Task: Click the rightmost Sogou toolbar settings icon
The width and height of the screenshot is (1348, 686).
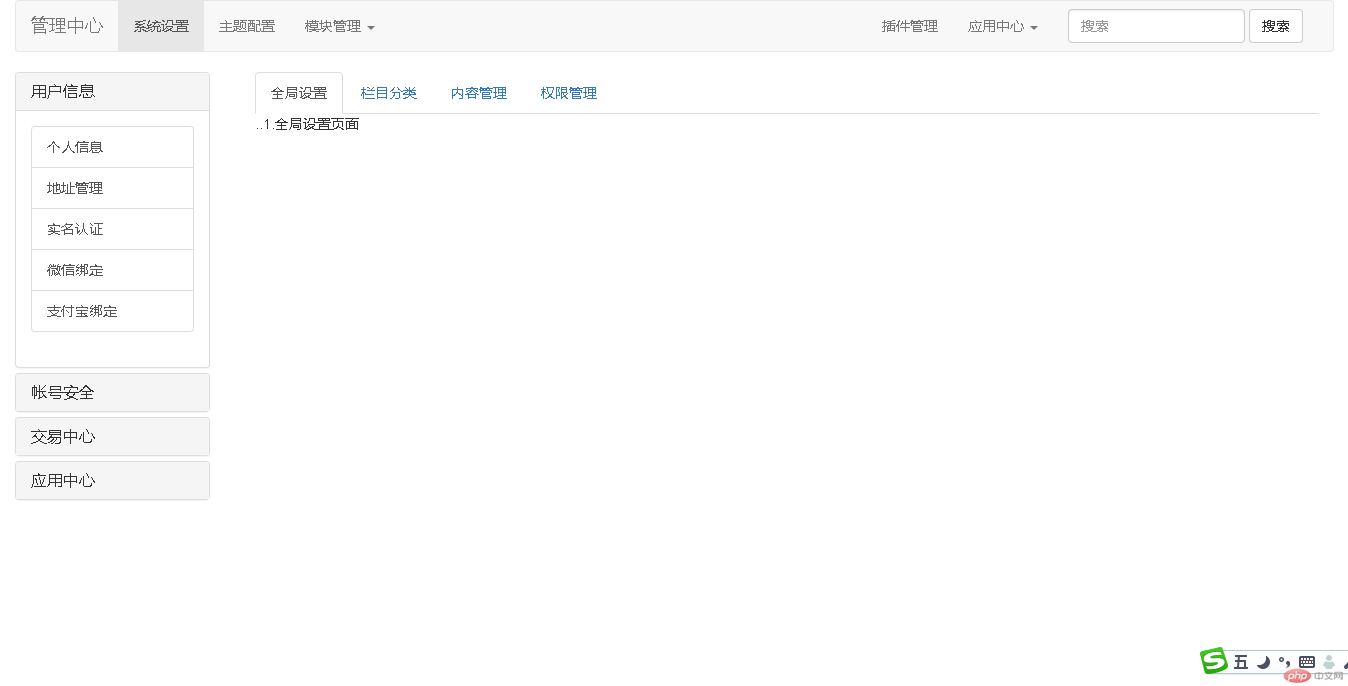Action: click(x=1345, y=662)
